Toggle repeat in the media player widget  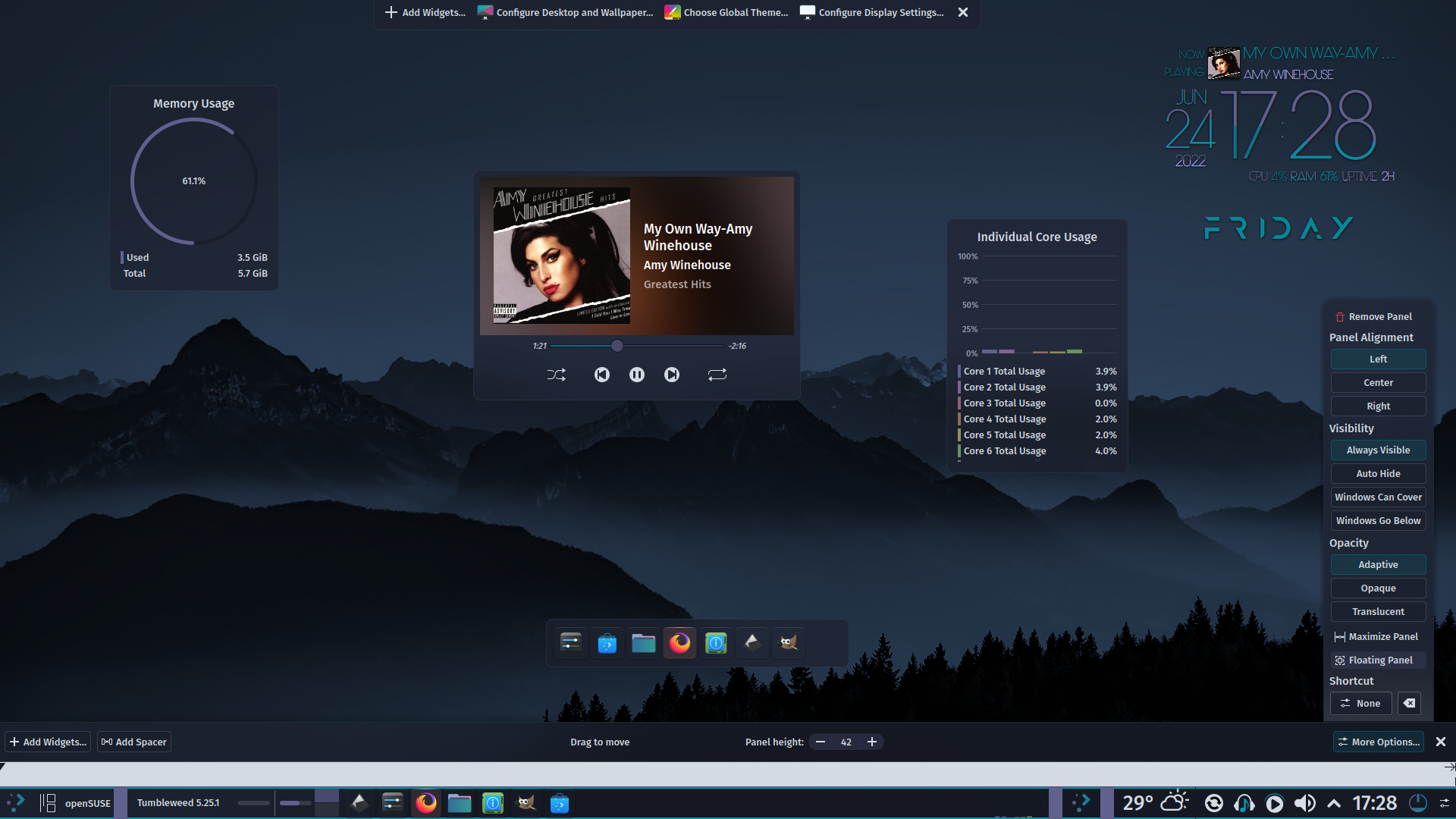coord(717,375)
